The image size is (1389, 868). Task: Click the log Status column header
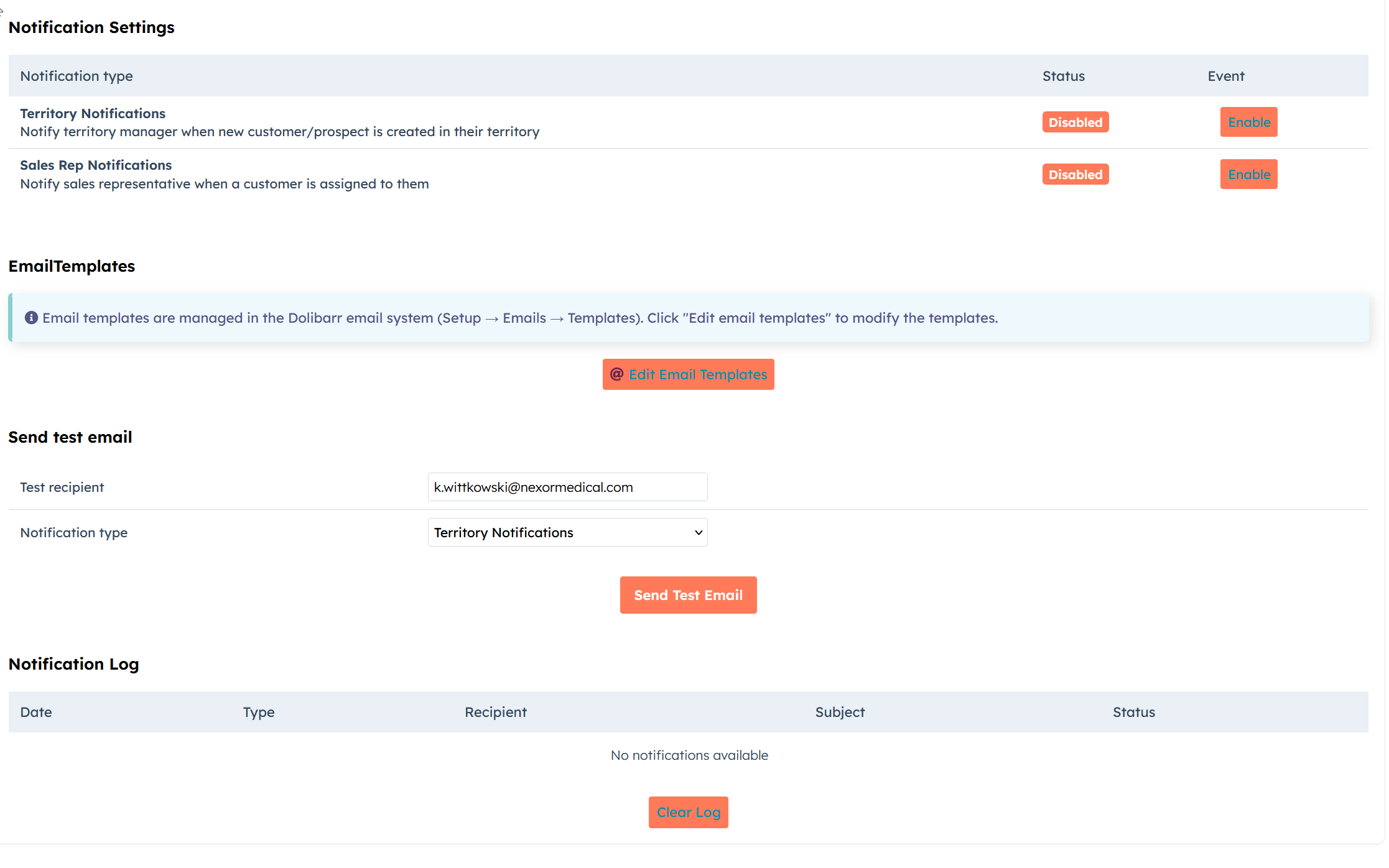(1133, 712)
